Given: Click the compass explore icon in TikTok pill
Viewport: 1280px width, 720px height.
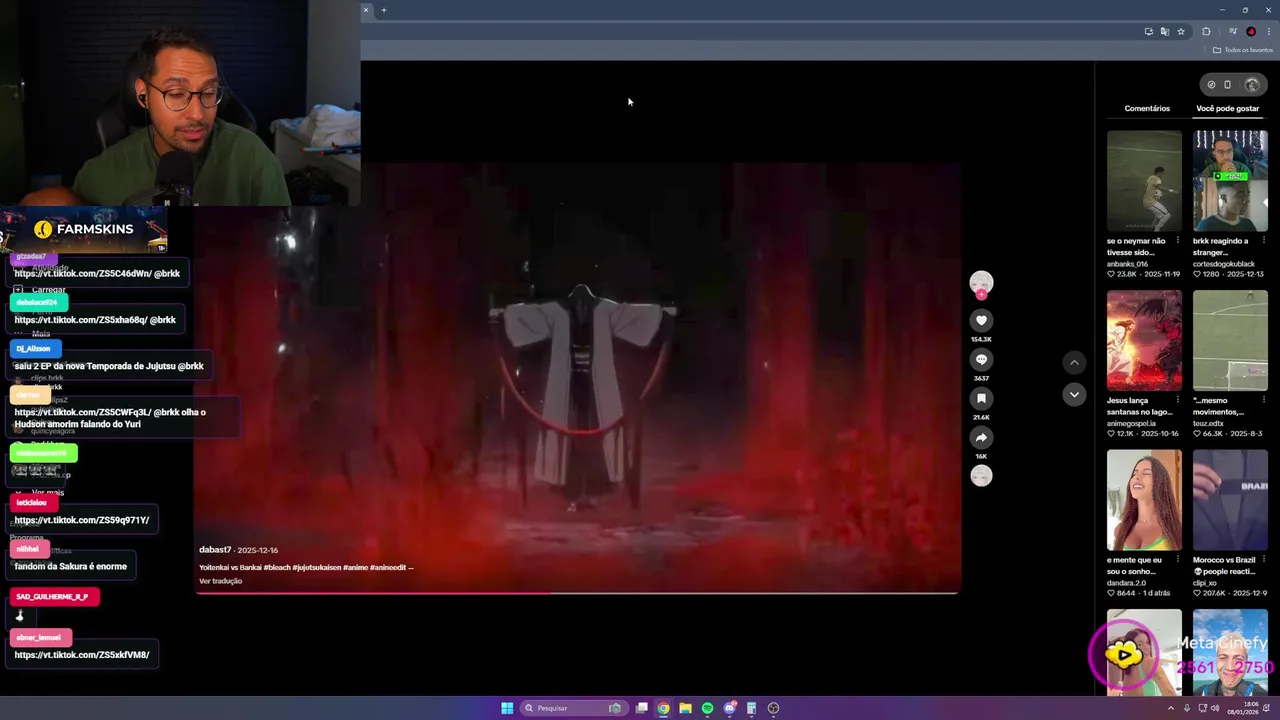Looking at the screenshot, I should click(x=1211, y=84).
